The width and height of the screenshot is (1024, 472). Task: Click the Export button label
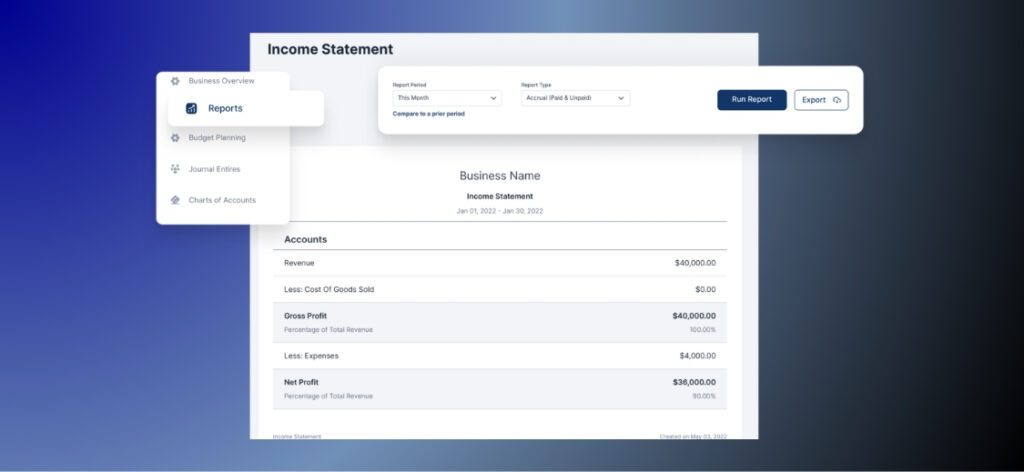[814, 100]
